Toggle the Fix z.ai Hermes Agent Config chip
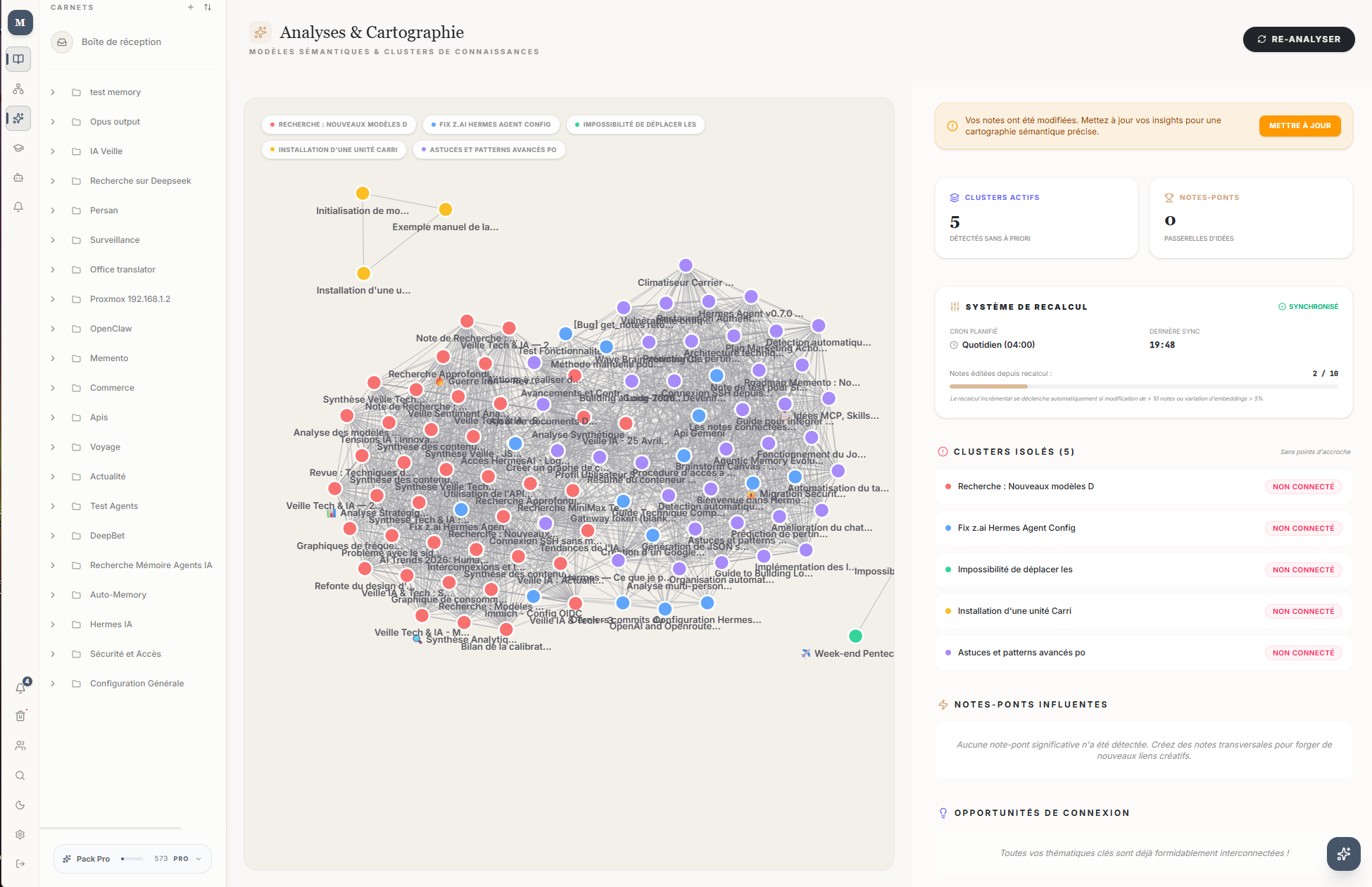The width and height of the screenshot is (1372, 887). (491, 125)
